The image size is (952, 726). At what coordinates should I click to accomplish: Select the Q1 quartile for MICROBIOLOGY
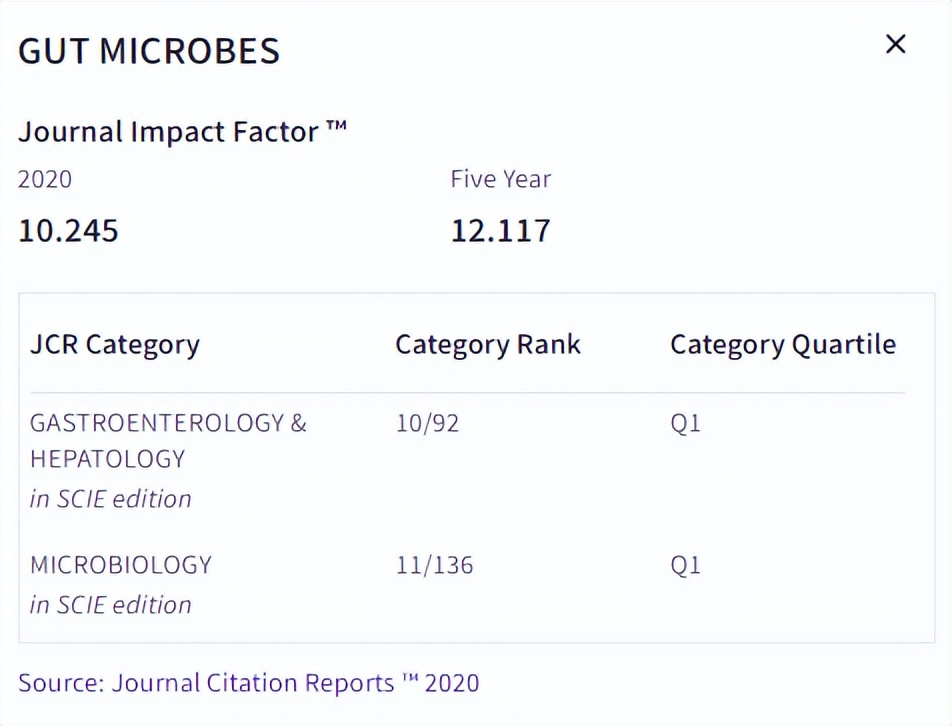[686, 565]
